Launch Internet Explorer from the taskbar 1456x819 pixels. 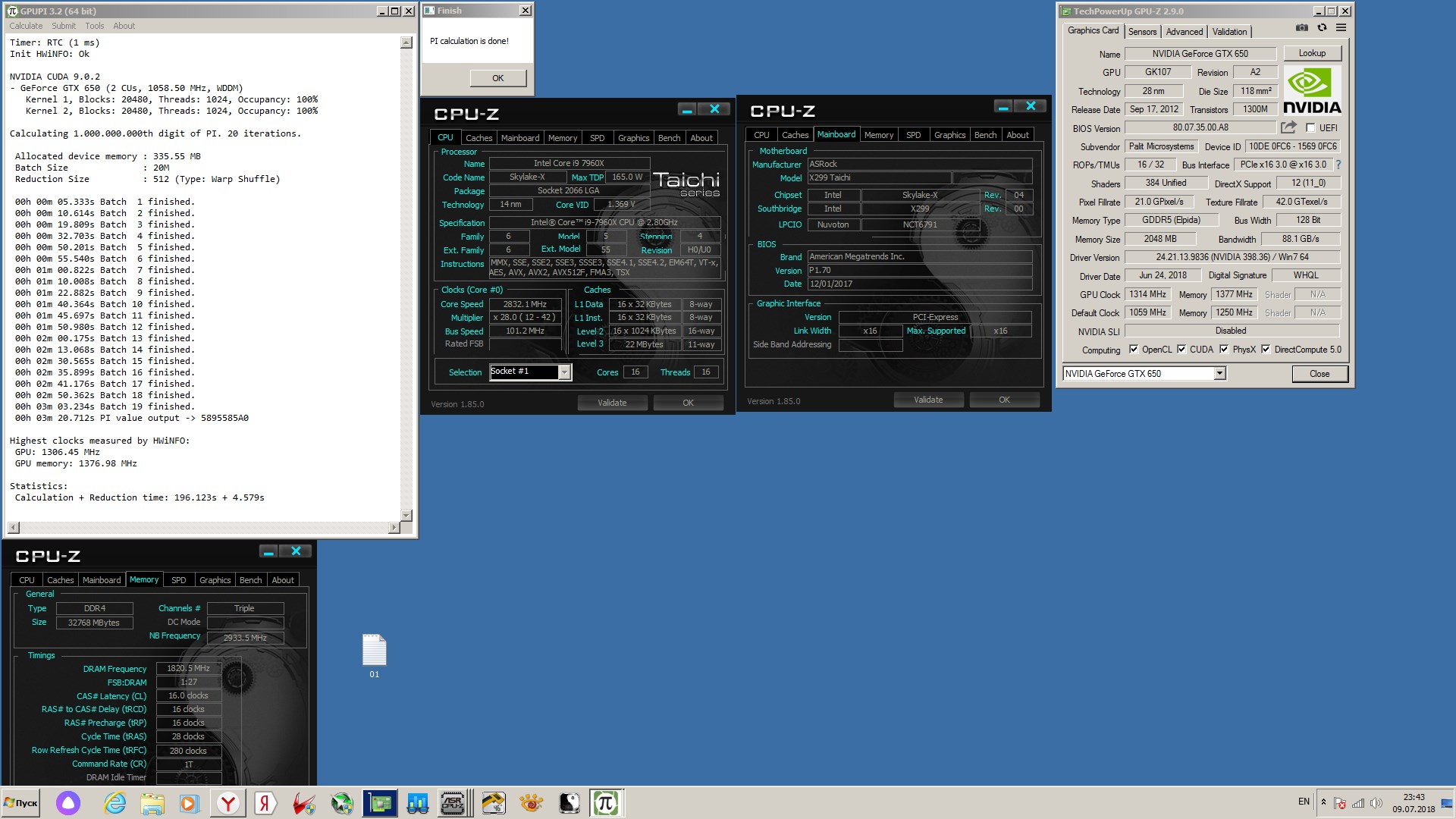(115, 803)
